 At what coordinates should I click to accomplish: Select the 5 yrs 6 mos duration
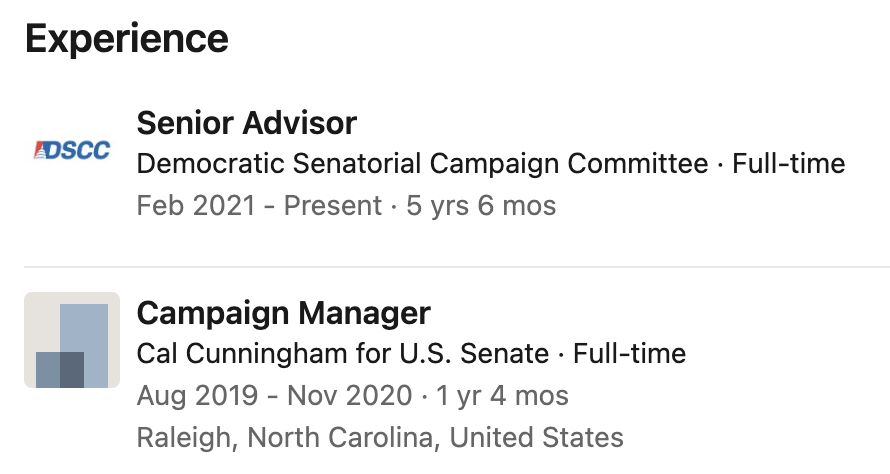click(481, 205)
